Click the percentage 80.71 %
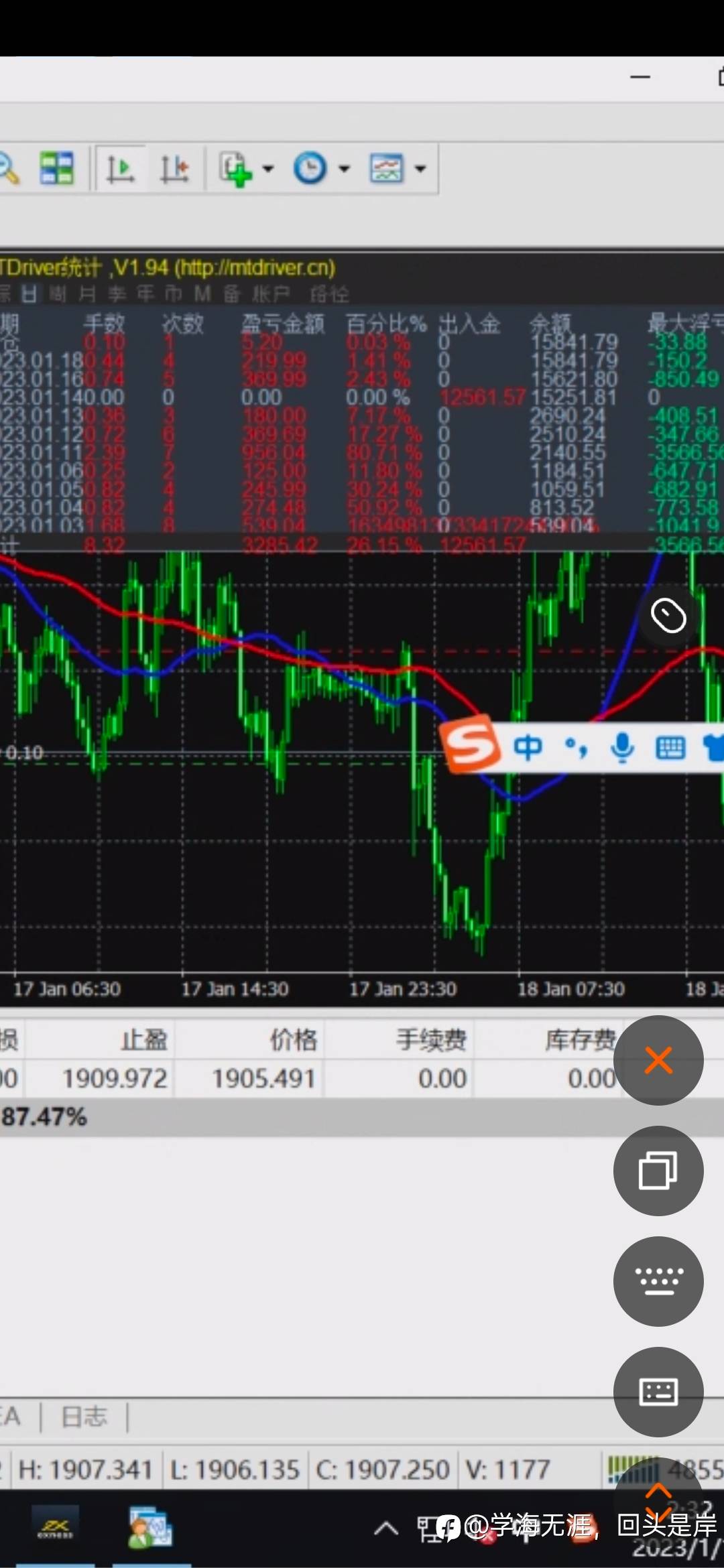 384,452
